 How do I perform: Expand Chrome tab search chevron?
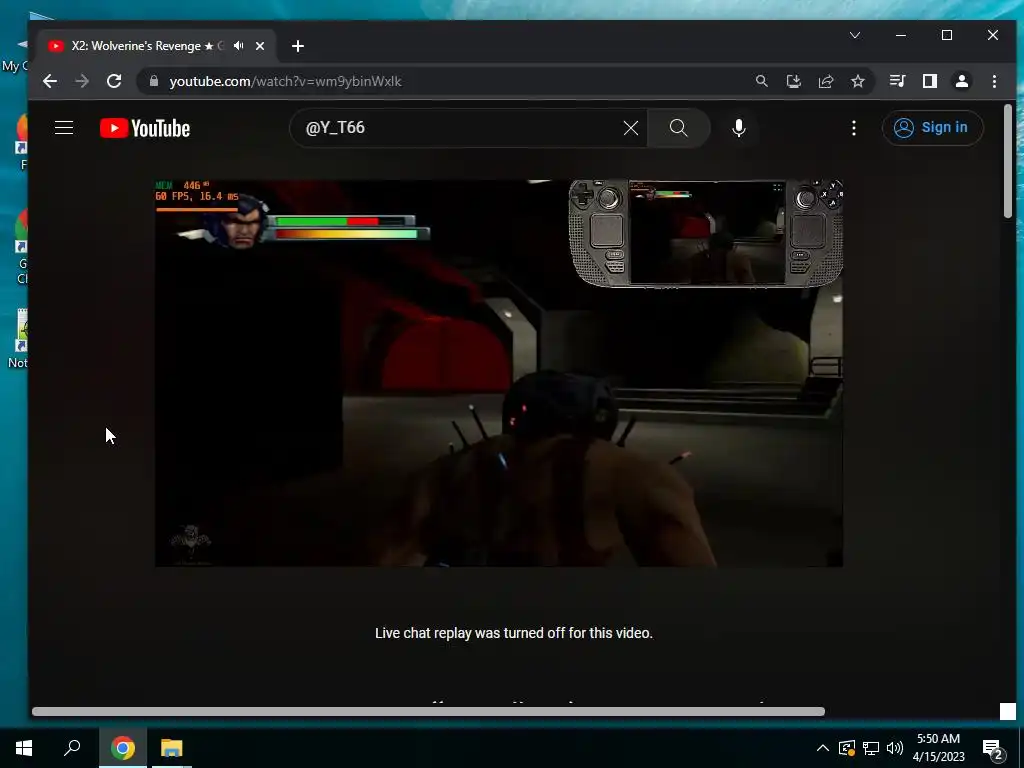coord(855,35)
